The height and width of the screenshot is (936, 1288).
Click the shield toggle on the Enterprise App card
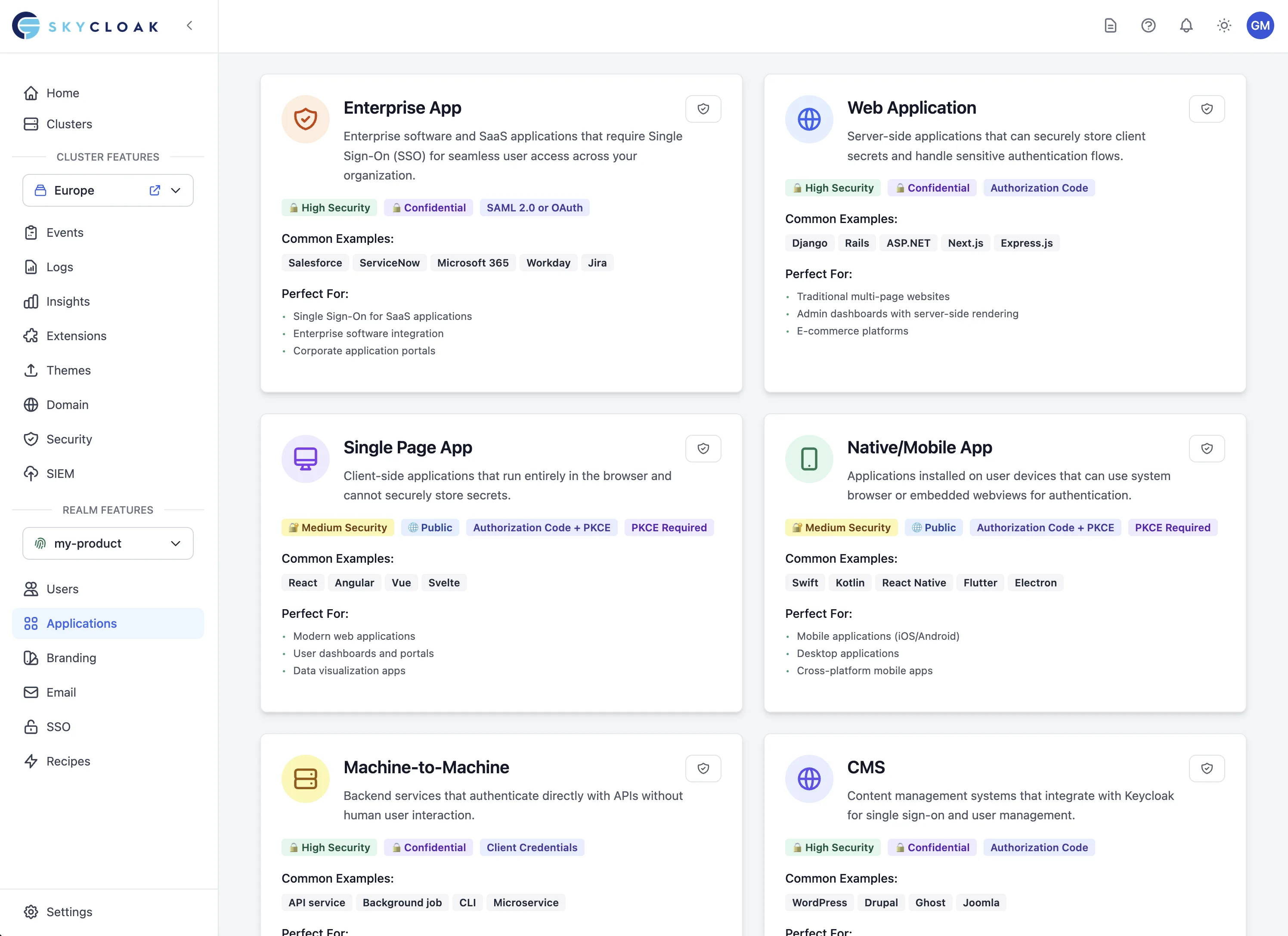(x=703, y=108)
